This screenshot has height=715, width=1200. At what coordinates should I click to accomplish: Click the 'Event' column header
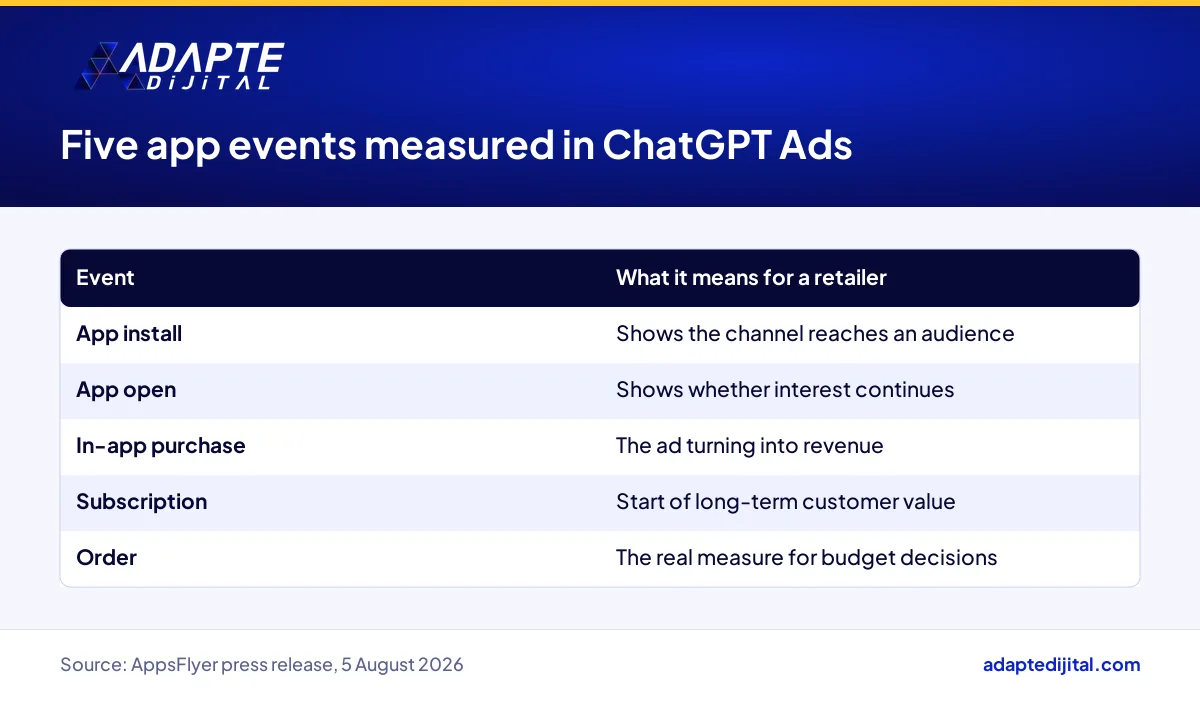point(105,278)
